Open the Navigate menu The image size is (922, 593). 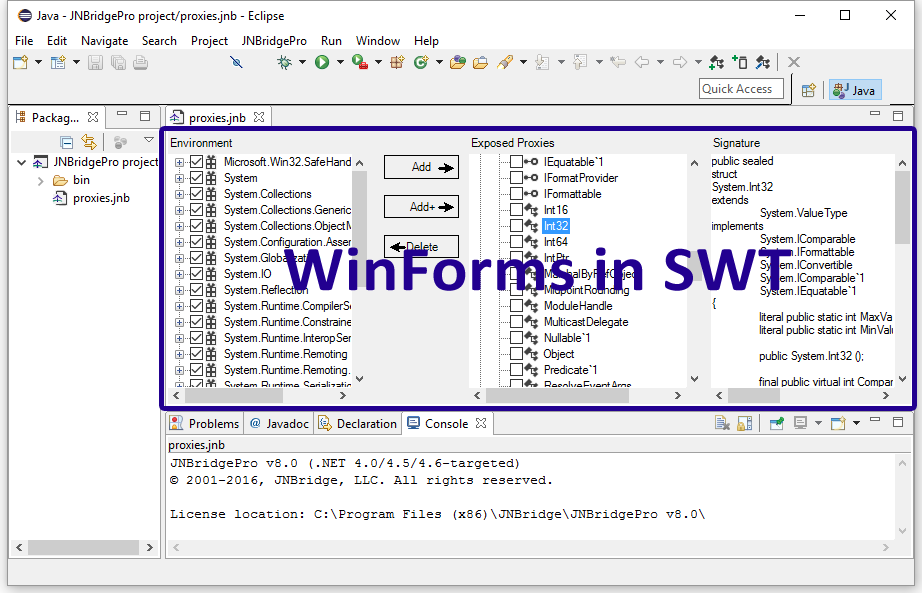[x=105, y=41]
